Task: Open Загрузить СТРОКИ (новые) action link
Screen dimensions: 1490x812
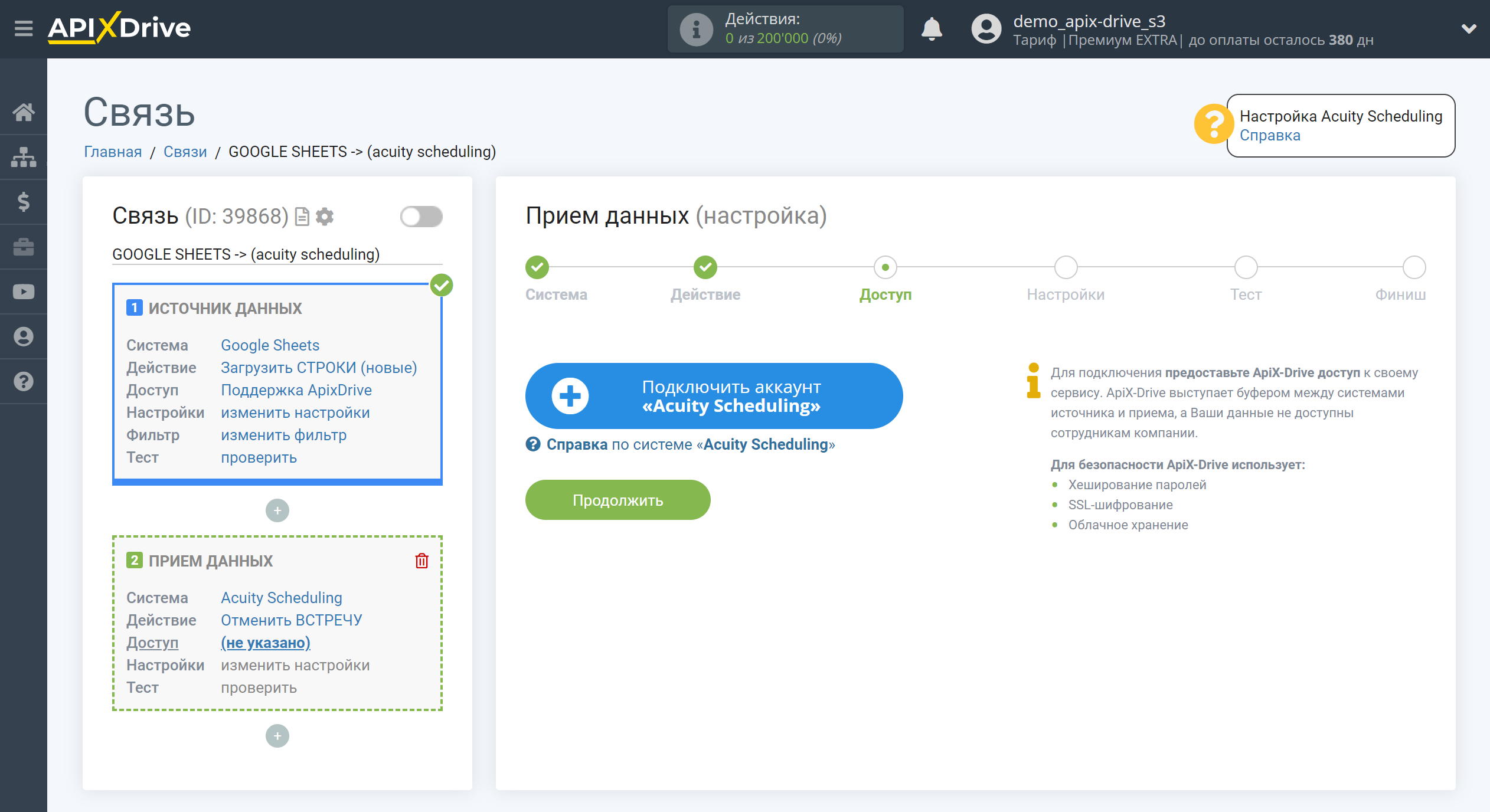Action: click(319, 368)
